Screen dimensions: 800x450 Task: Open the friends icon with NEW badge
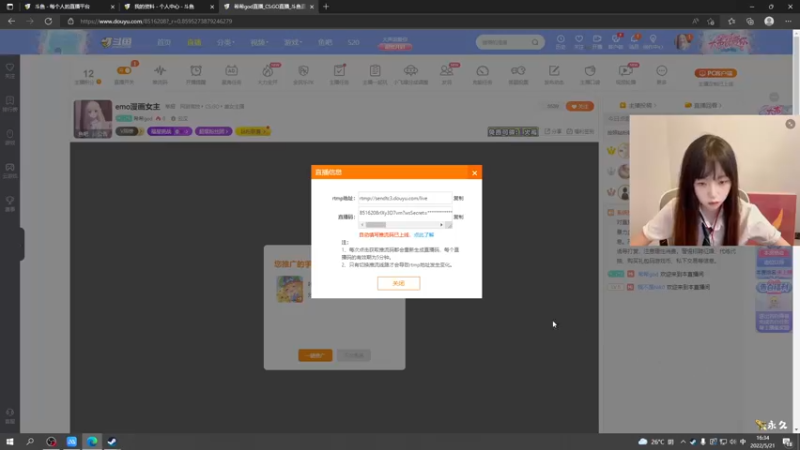tap(446, 71)
